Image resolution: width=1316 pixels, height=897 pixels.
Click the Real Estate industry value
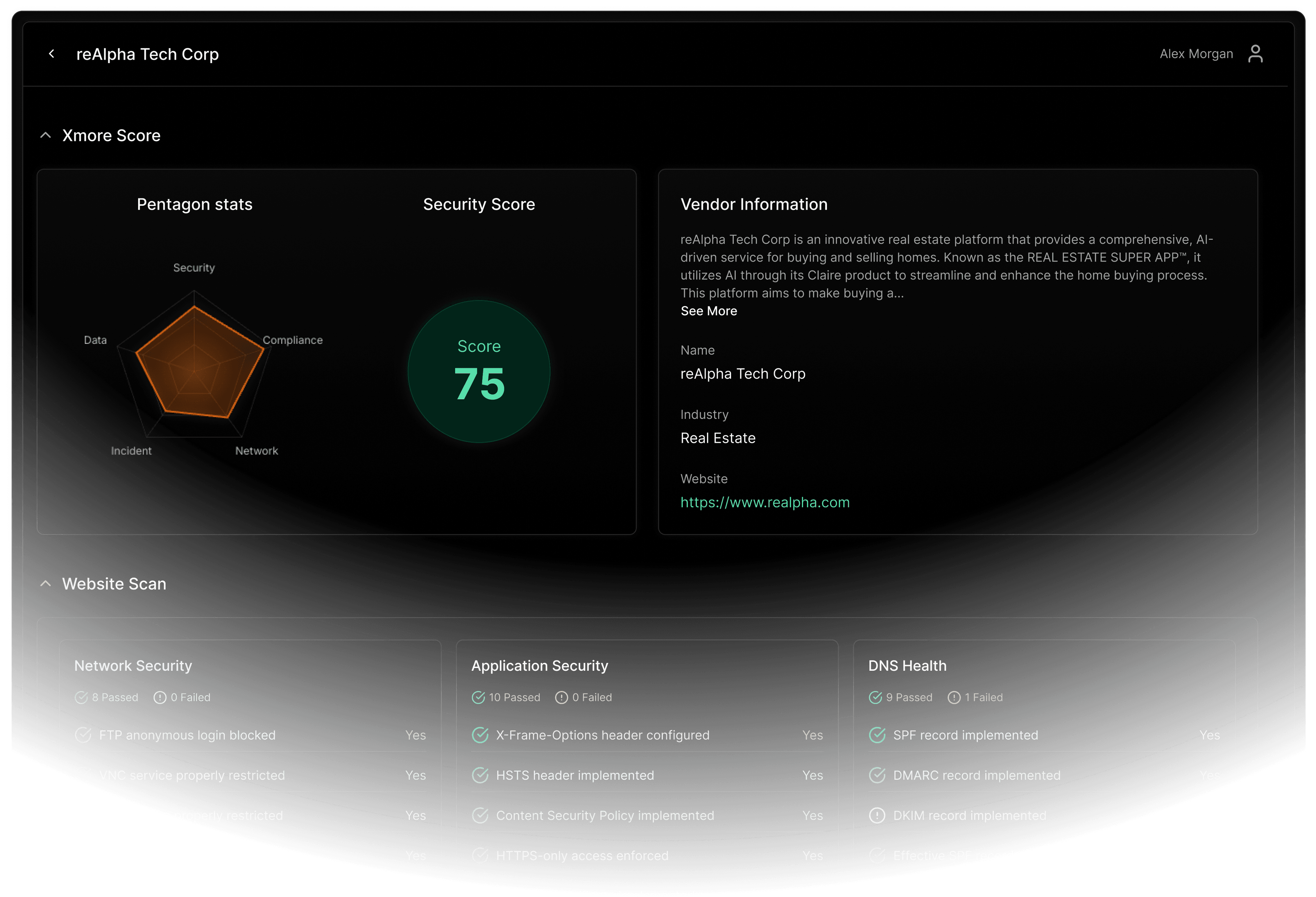[718, 438]
